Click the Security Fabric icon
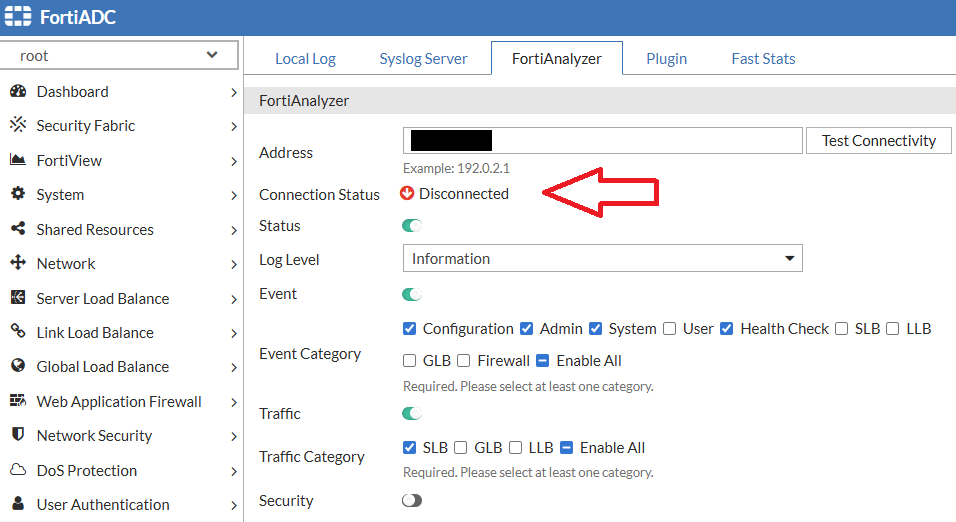The height and width of the screenshot is (522, 956). [x=18, y=125]
